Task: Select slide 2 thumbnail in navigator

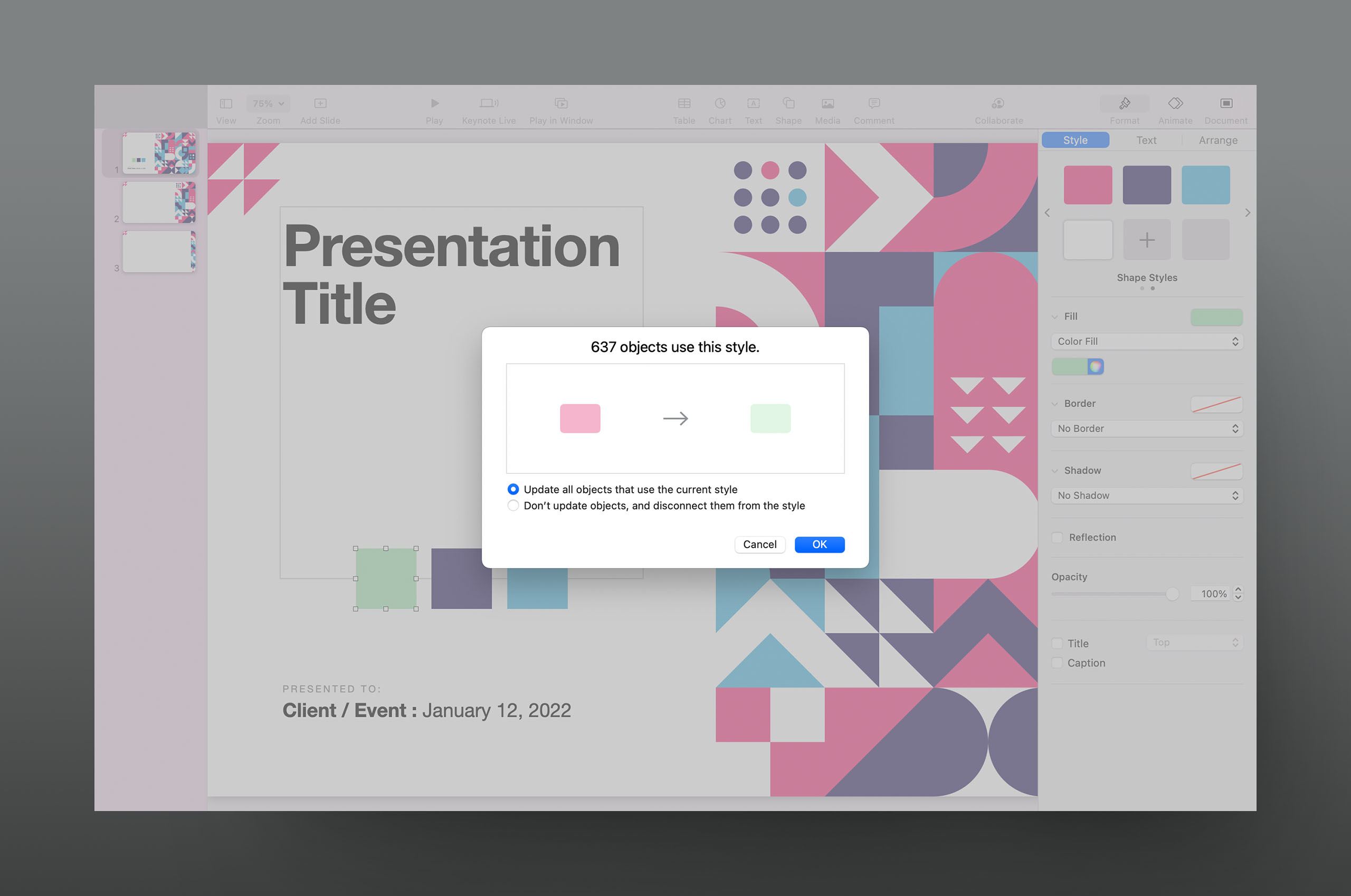Action: (x=159, y=203)
